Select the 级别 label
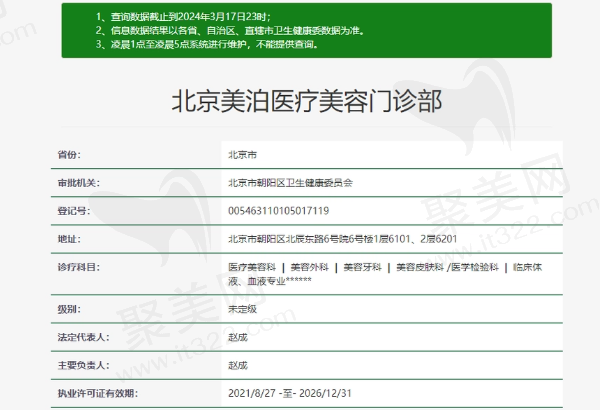The image size is (600, 410). pos(69,309)
